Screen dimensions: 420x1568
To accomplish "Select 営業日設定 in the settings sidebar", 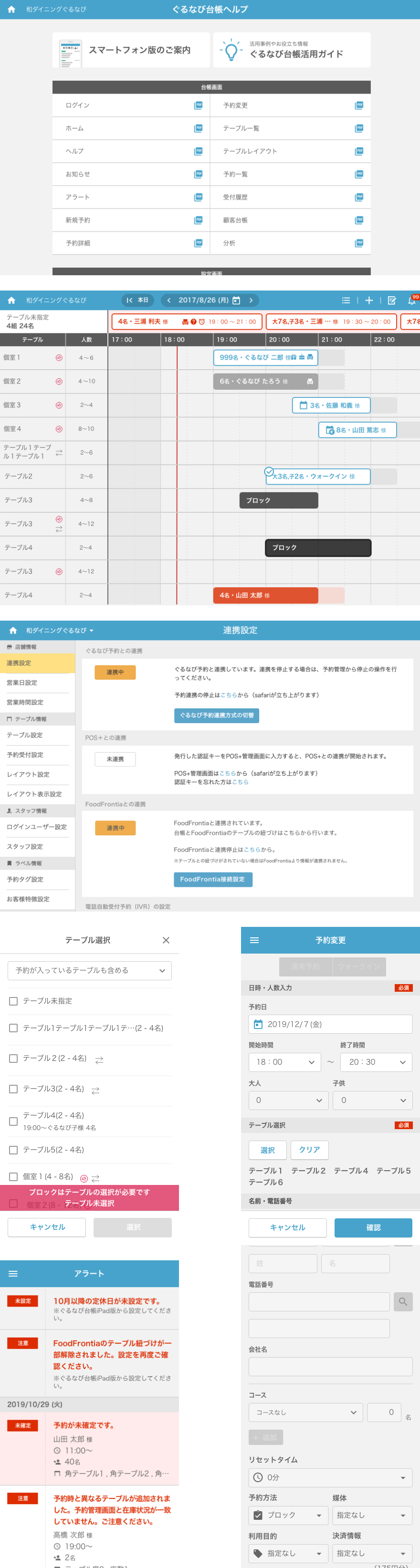I will click(x=22, y=682).
